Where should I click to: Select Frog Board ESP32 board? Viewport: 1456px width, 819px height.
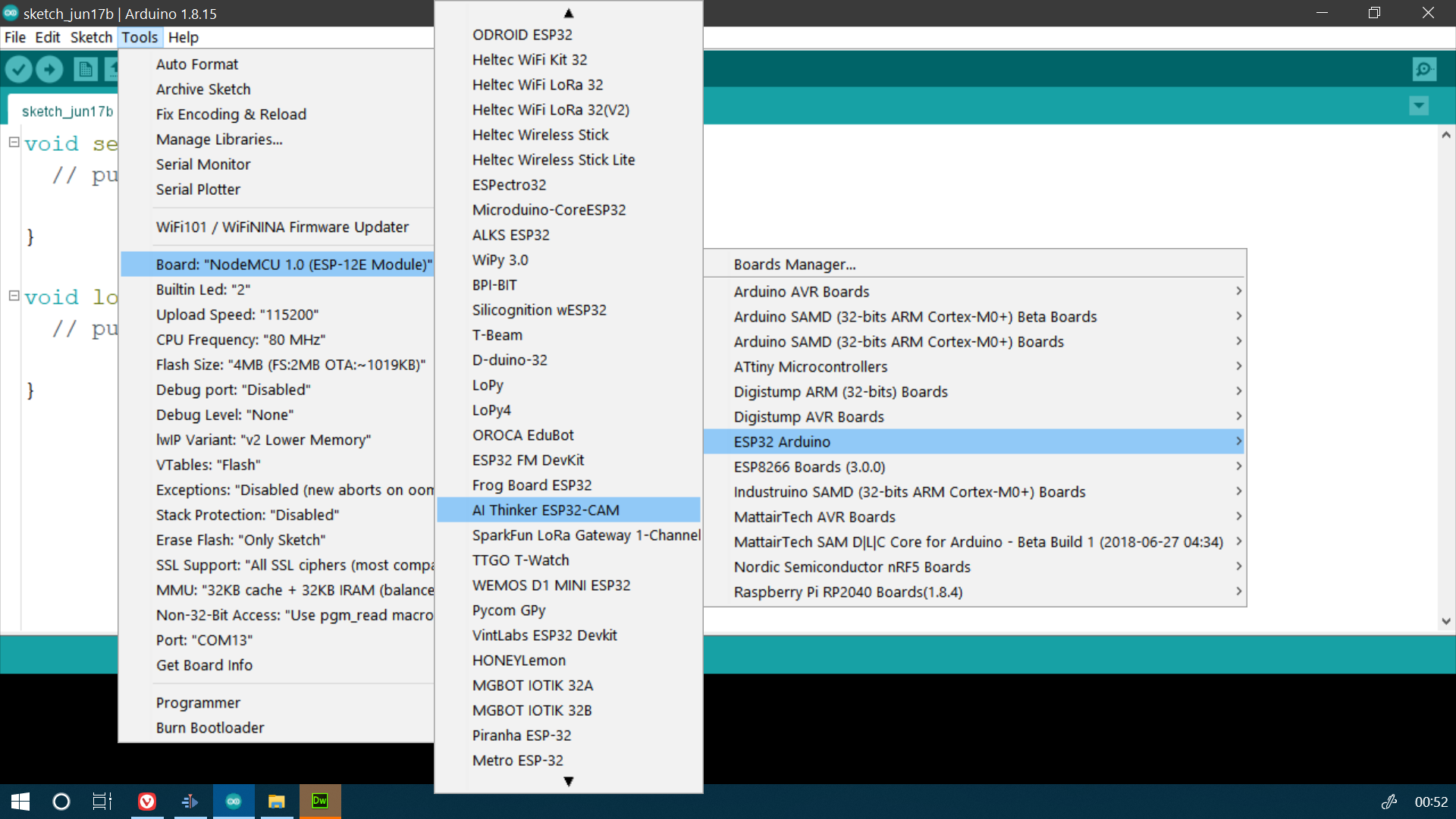coord(569,485)
